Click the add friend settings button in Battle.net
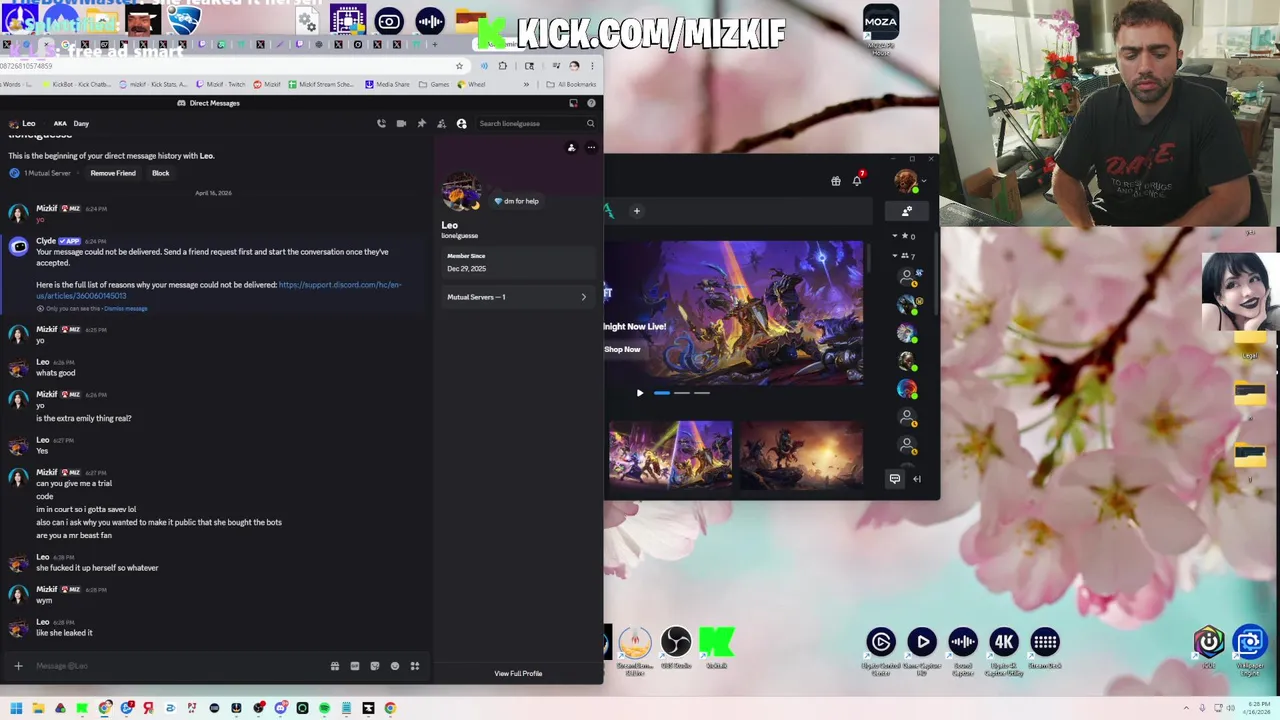 coord(907,211)
